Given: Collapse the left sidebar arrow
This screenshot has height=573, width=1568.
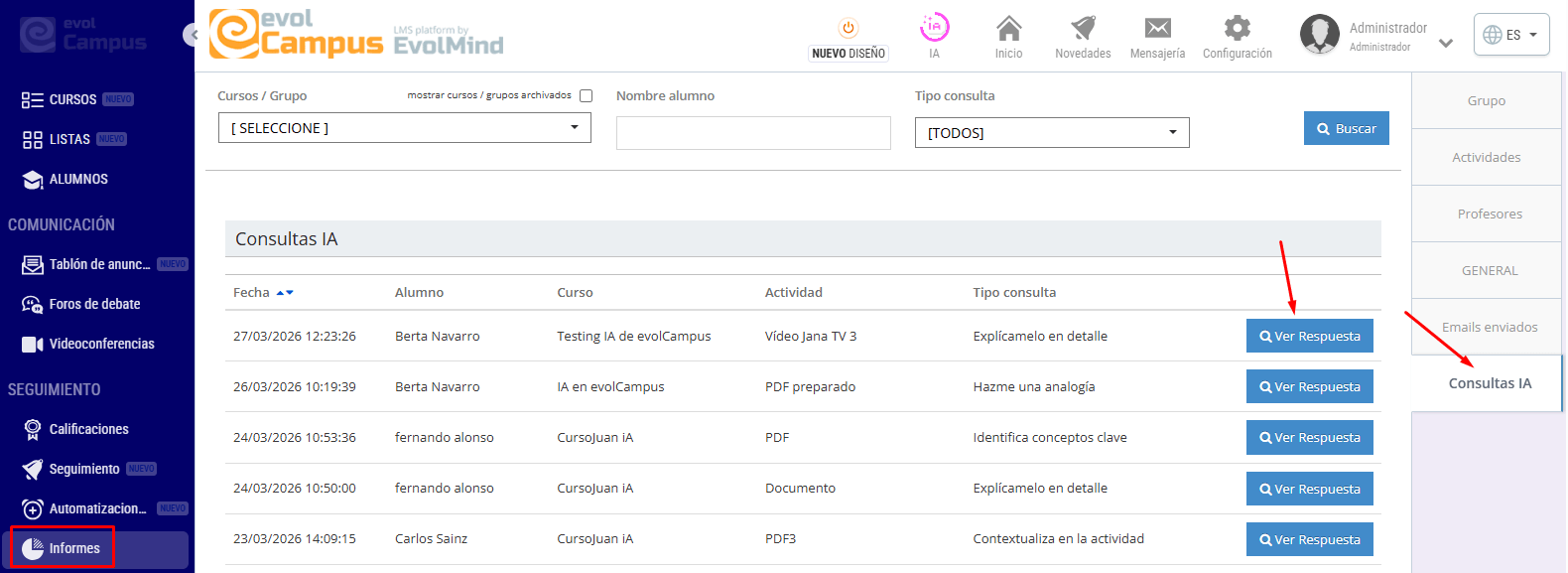Looking at the screenshot, I should pos(193,35).
